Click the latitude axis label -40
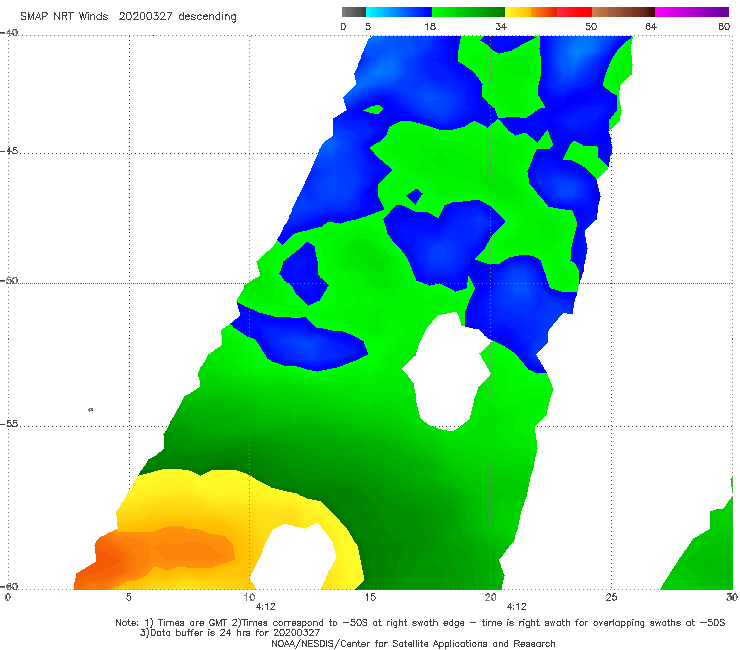740x650 pixels. [x=9, y=33]
